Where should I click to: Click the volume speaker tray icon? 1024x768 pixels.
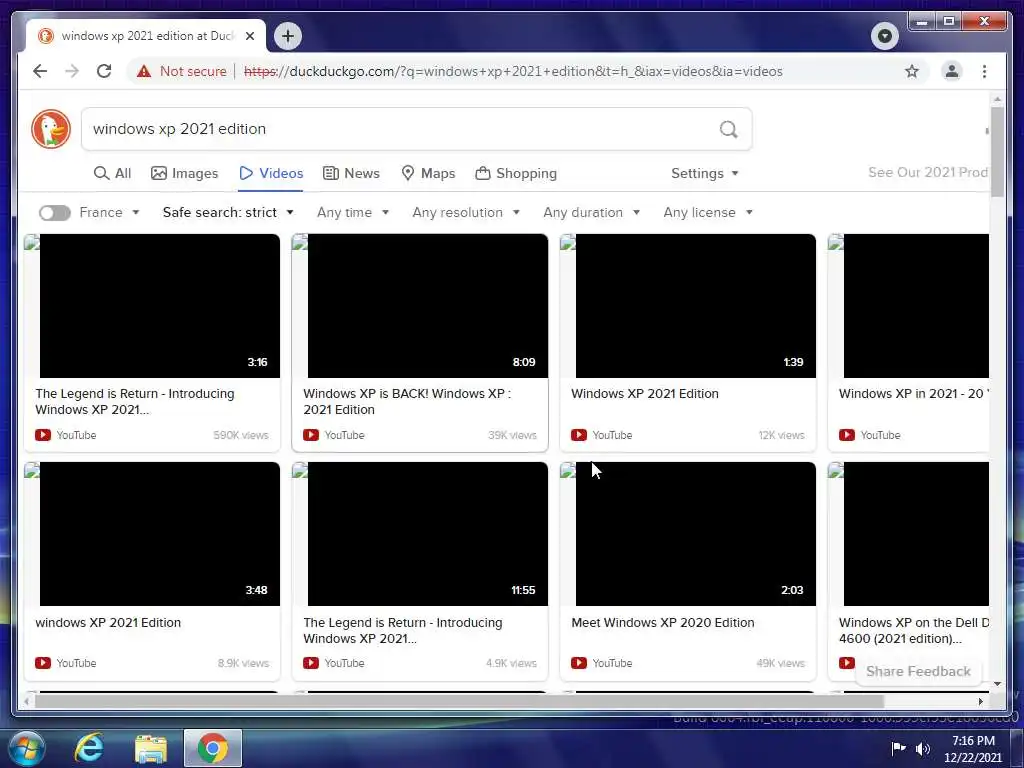[922, 749]
